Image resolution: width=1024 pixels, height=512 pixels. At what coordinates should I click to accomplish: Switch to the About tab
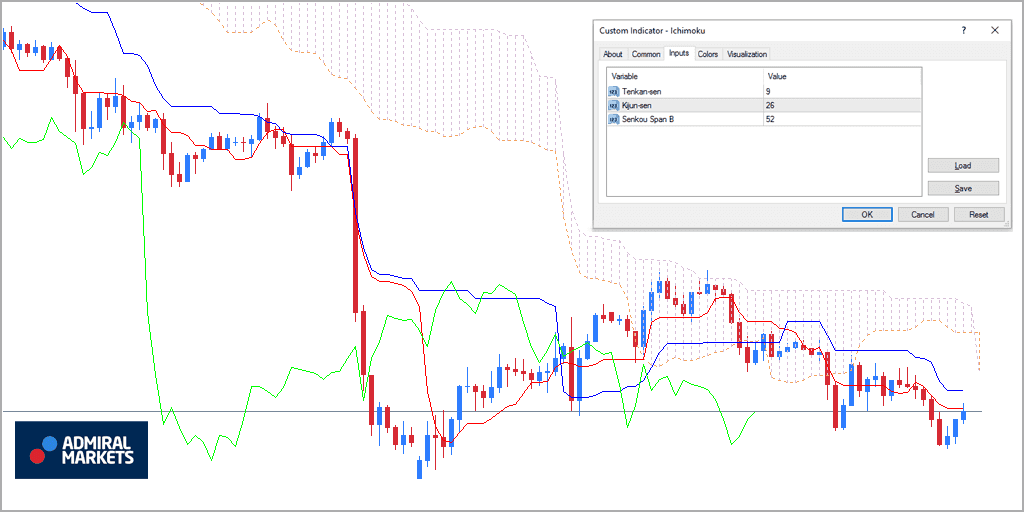point(613,54)
